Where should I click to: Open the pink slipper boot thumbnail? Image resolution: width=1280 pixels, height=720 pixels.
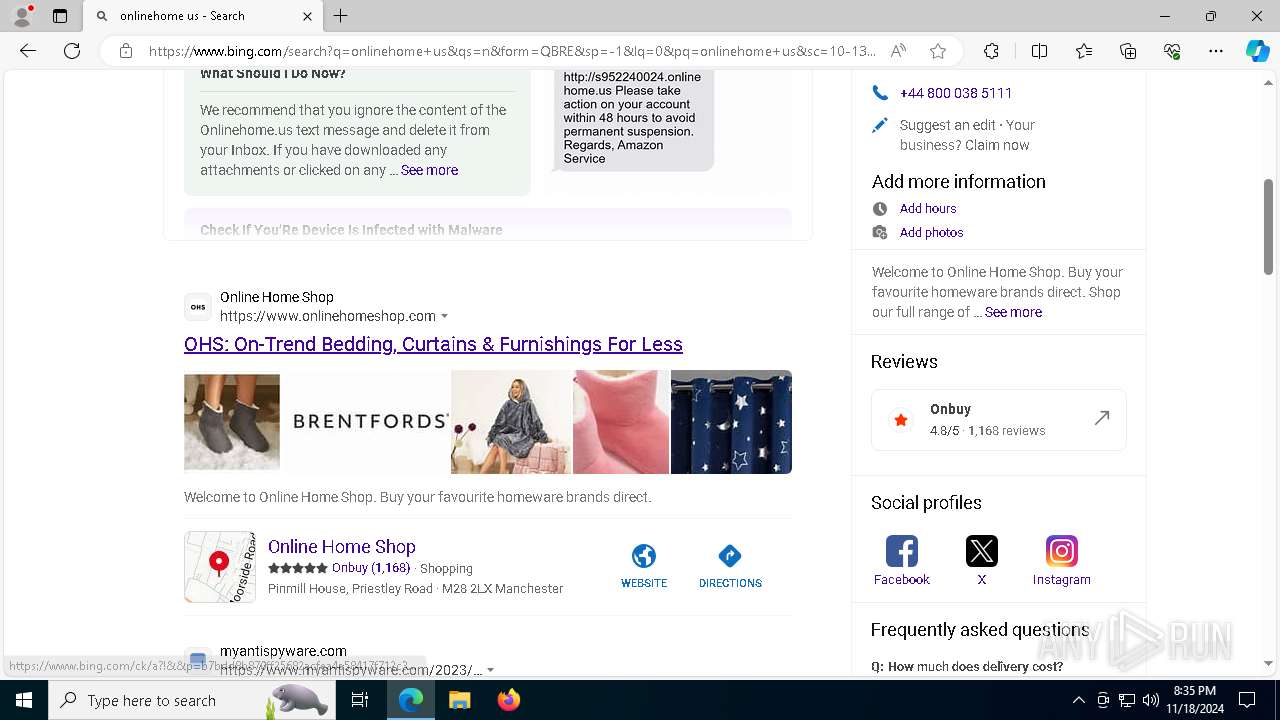tap(621, 421)
